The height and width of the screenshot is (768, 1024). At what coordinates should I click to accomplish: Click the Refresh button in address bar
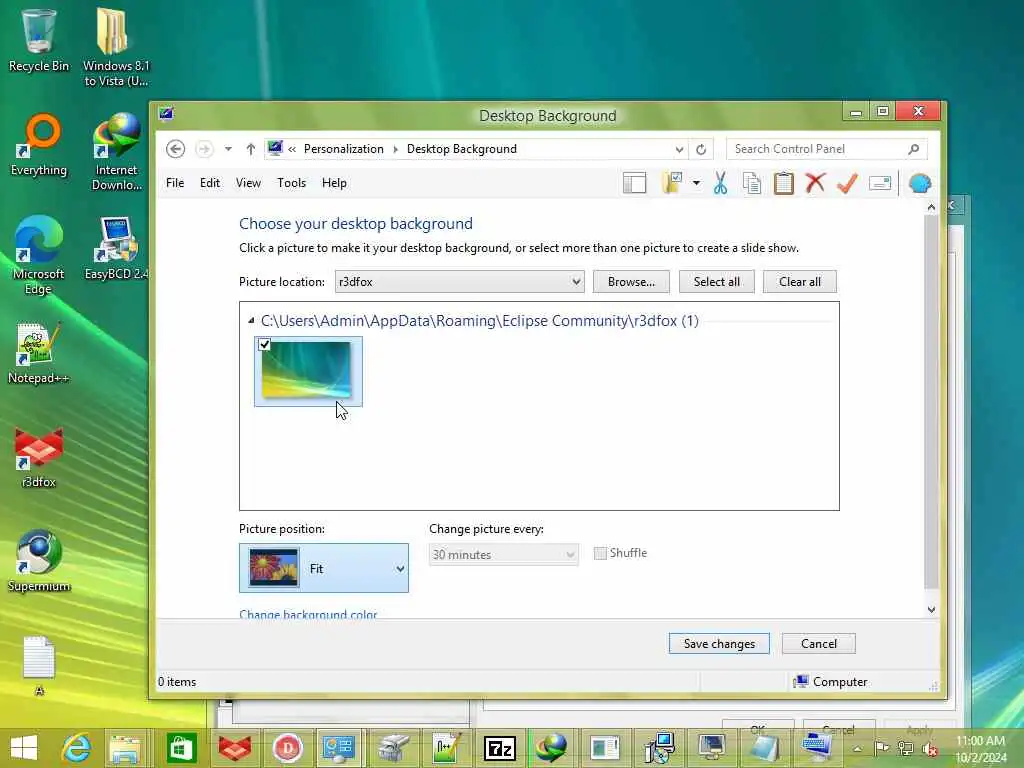(701, 150)
